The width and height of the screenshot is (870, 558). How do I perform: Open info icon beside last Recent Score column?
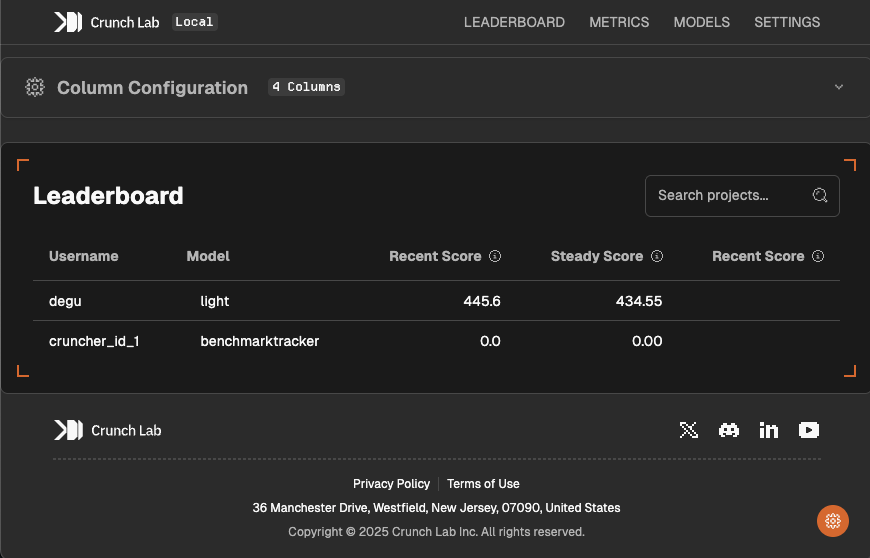click(818, 256)
